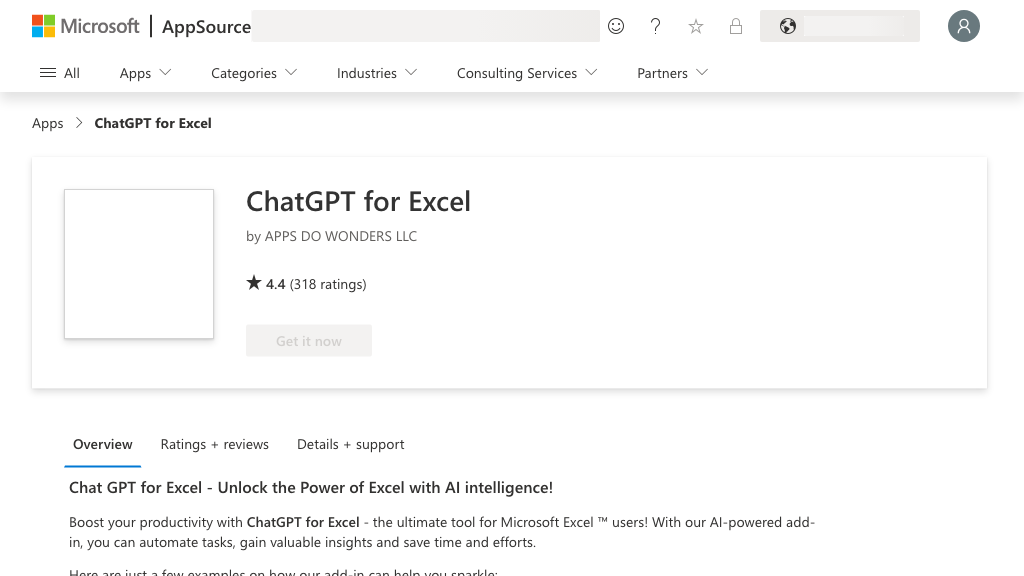Open the user profile avatar

[963, 26]
